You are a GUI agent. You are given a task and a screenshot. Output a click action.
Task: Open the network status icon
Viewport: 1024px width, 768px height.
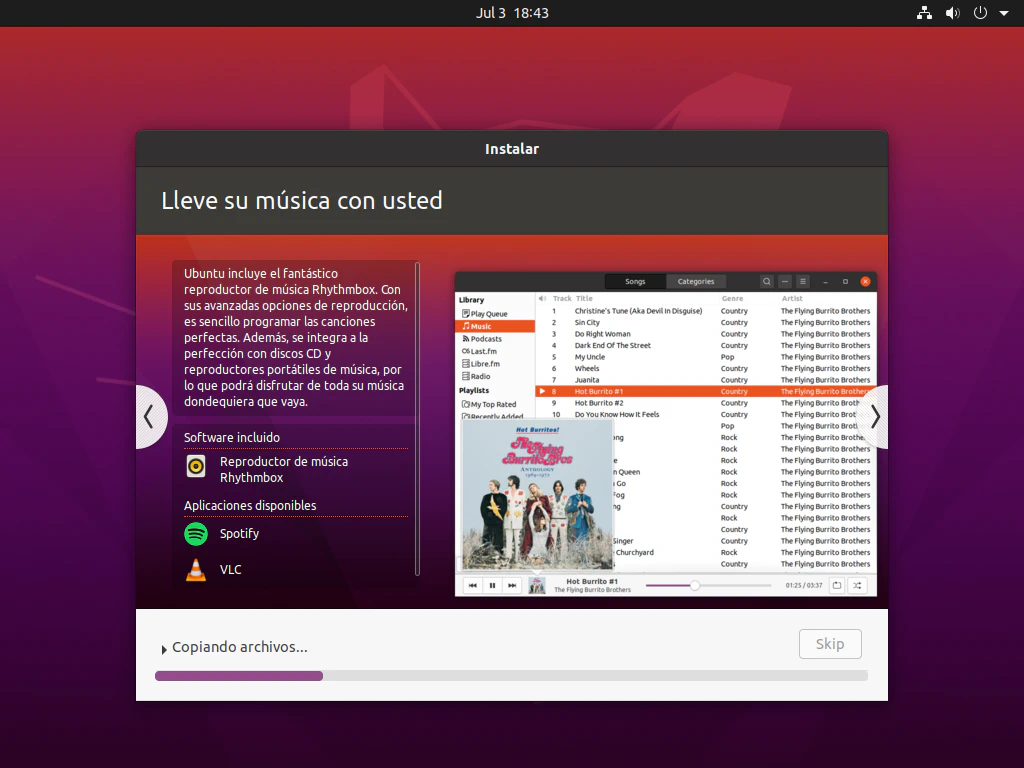click(x=924, y=13)
